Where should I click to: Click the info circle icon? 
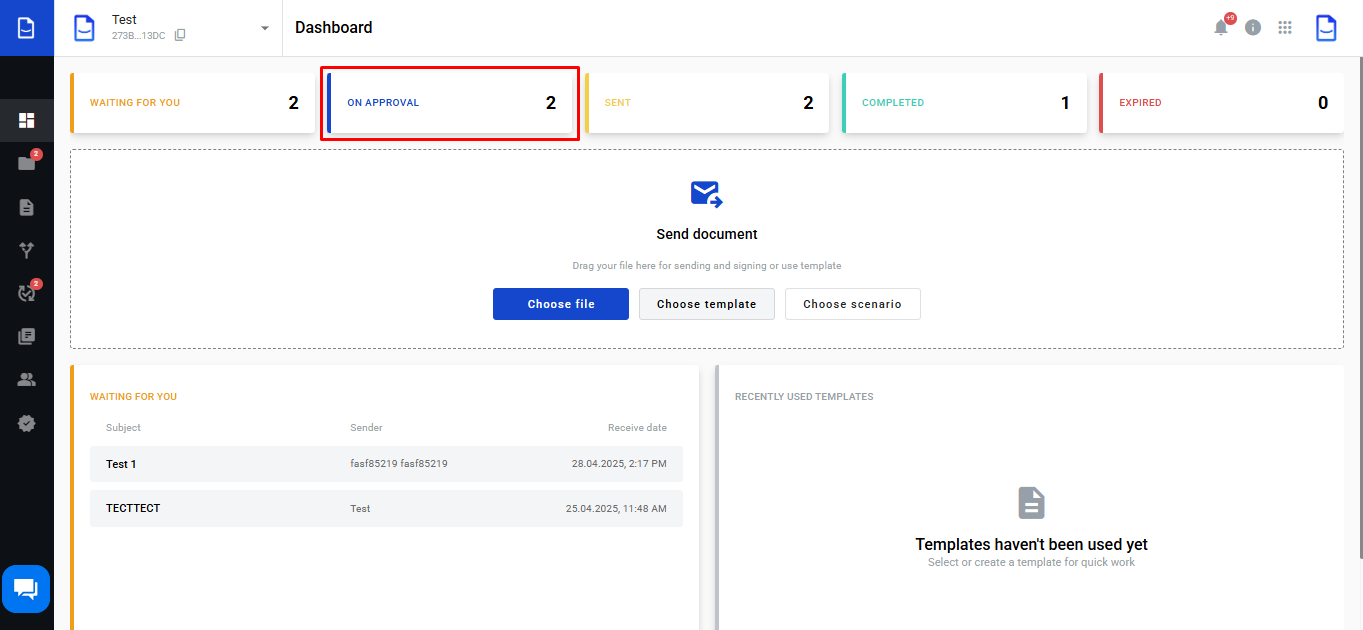(1253, 28)
